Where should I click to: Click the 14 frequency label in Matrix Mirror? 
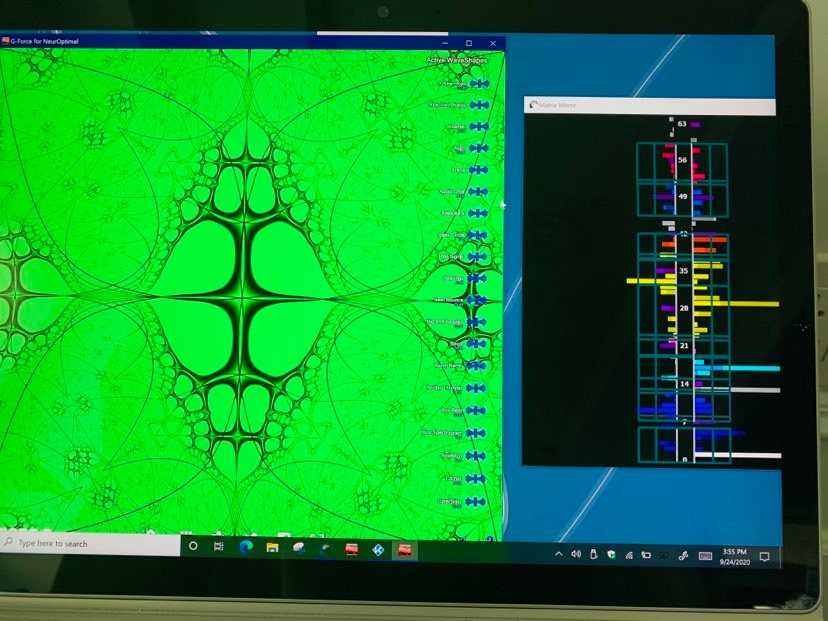684,384
